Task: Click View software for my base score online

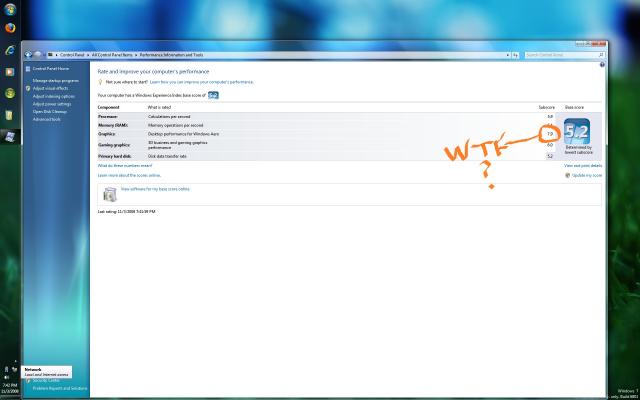Action: click(x=156, y=189)
